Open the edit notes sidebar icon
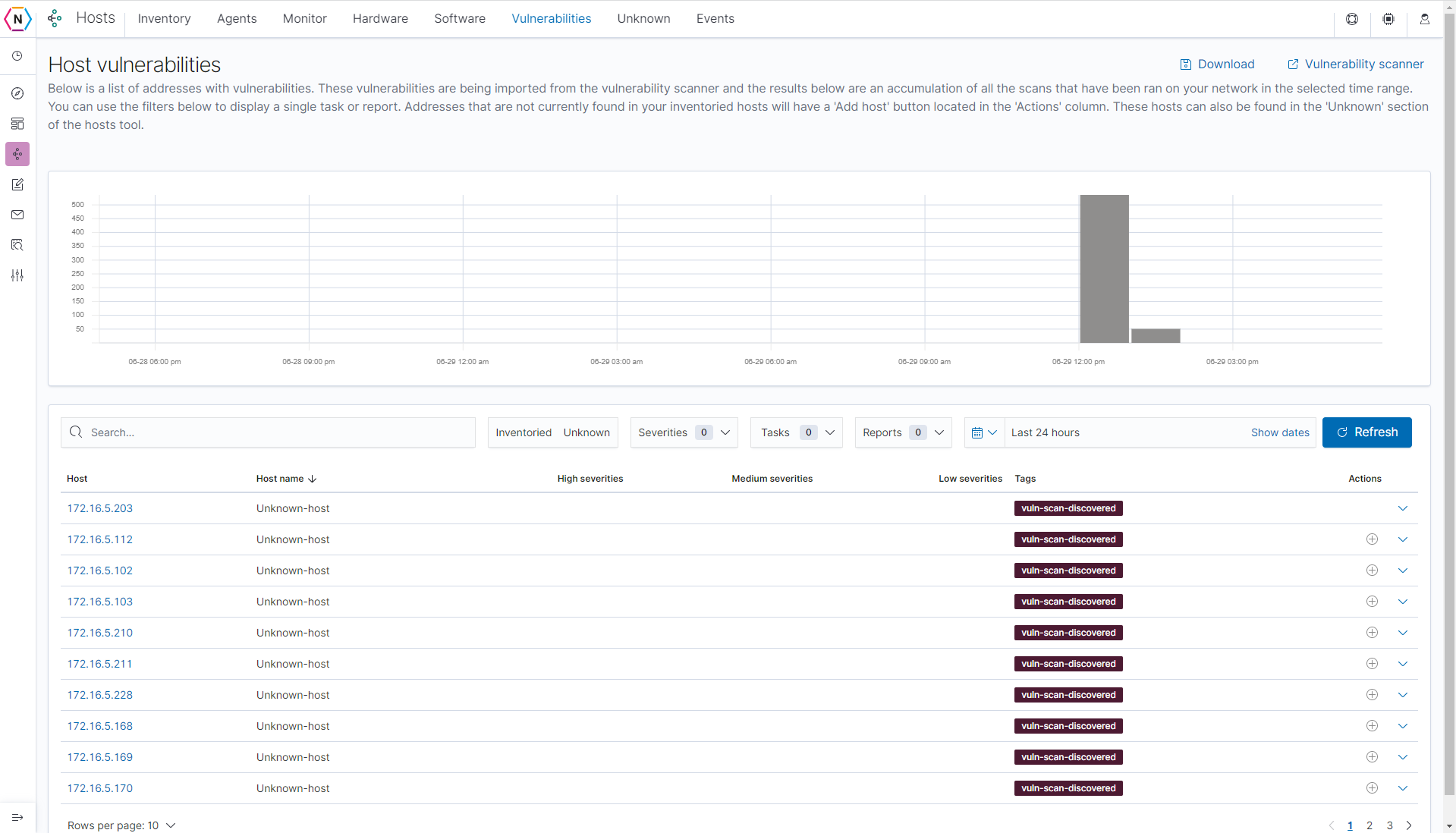The height and width of the screenshot is (833, 1456). tap(17, 184)
